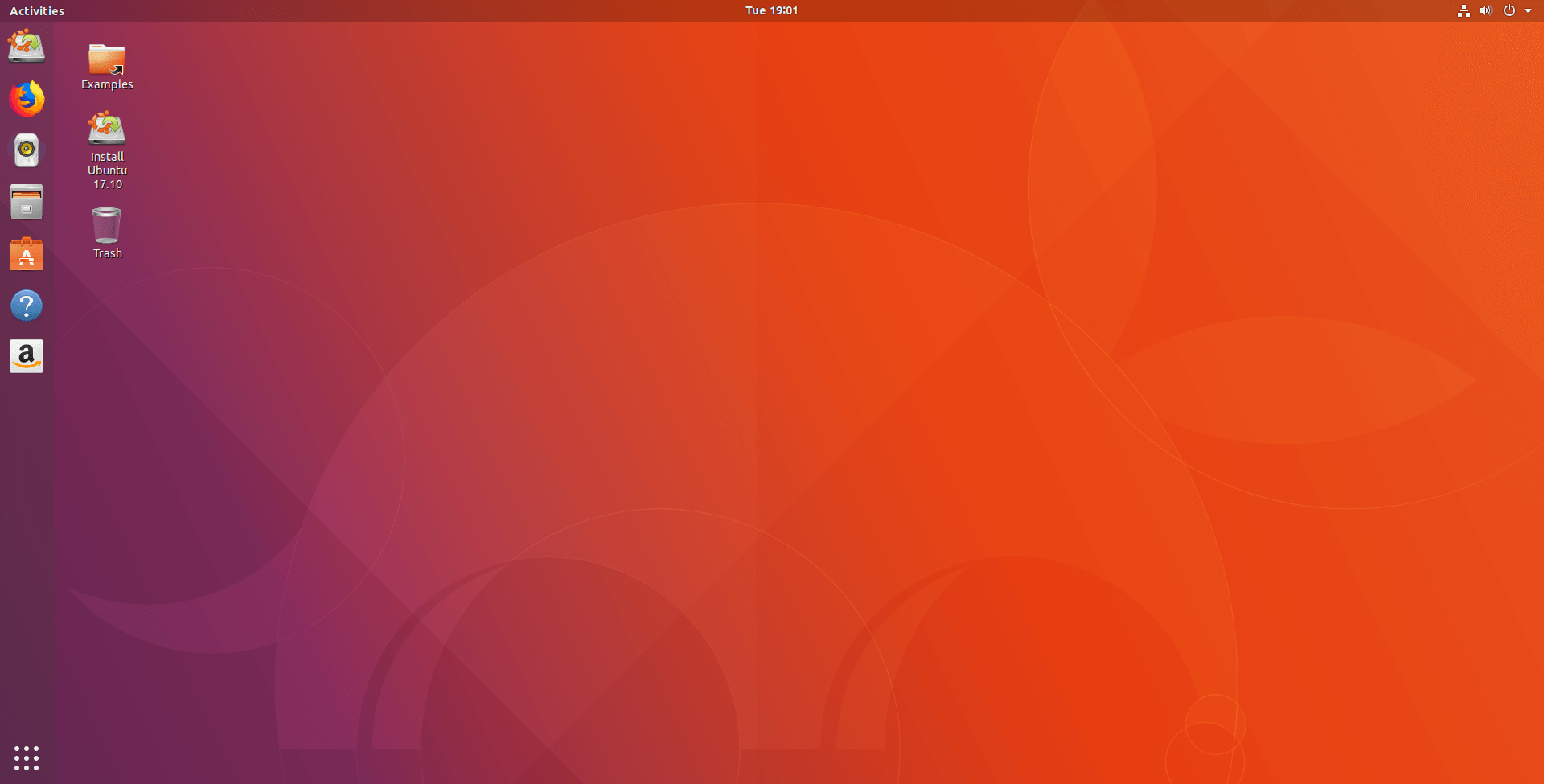The height and width of the screenshot is (784, 1544).
Task: Open the Amazon launcher in dock
Action: click(x=27, y=356)
